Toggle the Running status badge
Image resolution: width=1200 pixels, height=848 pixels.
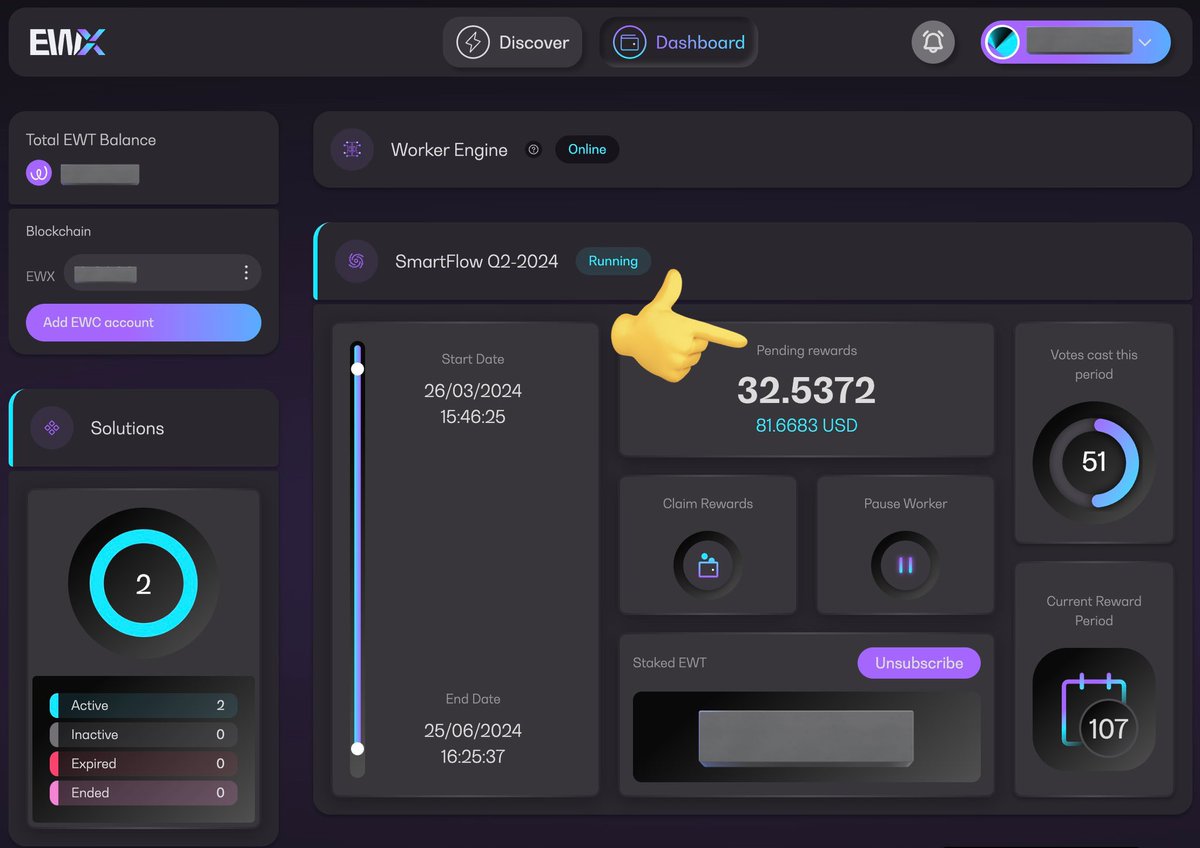[x=613, y=261]
